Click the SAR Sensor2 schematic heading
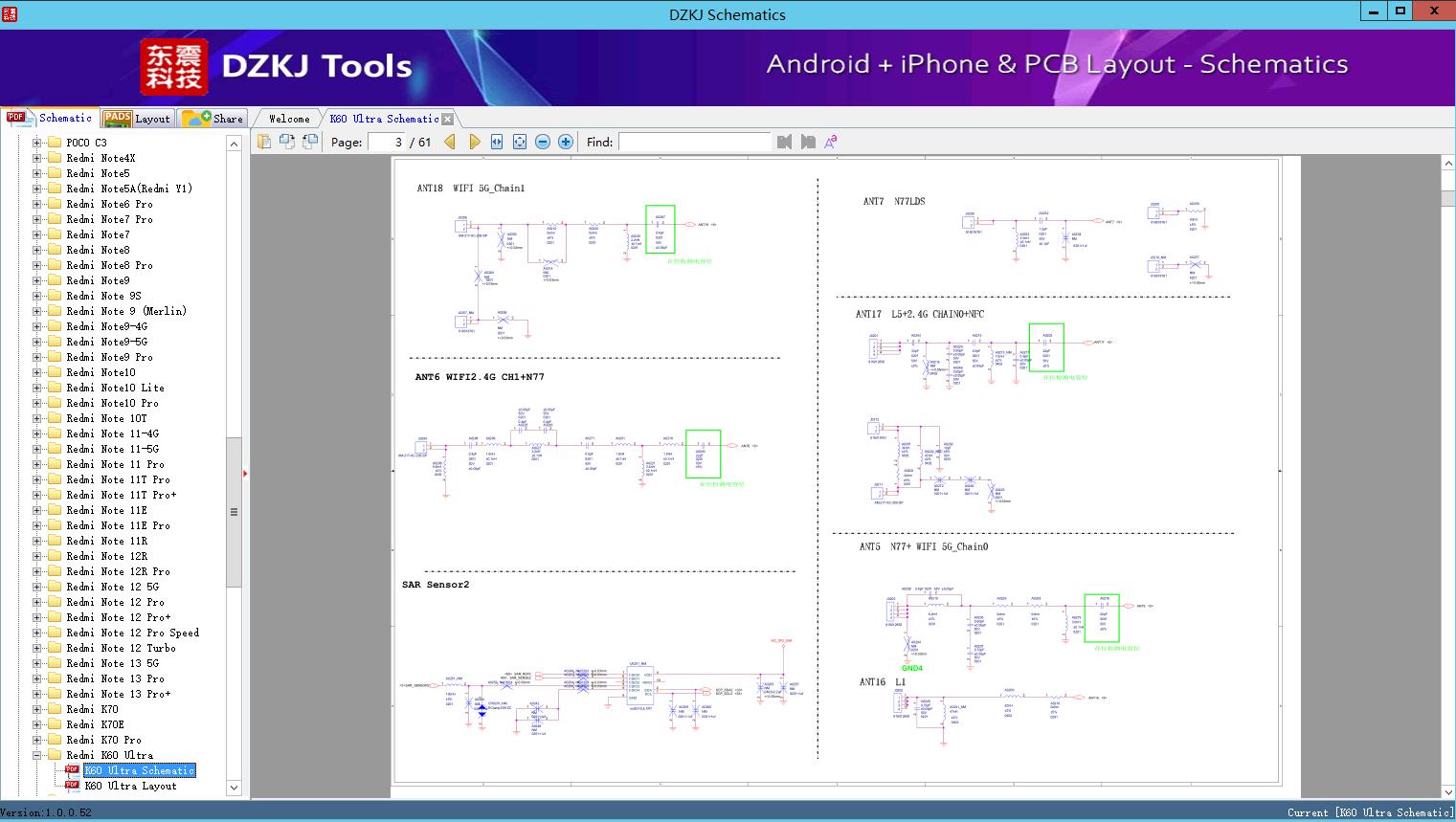1456x822 pixels. coord(436,585)
